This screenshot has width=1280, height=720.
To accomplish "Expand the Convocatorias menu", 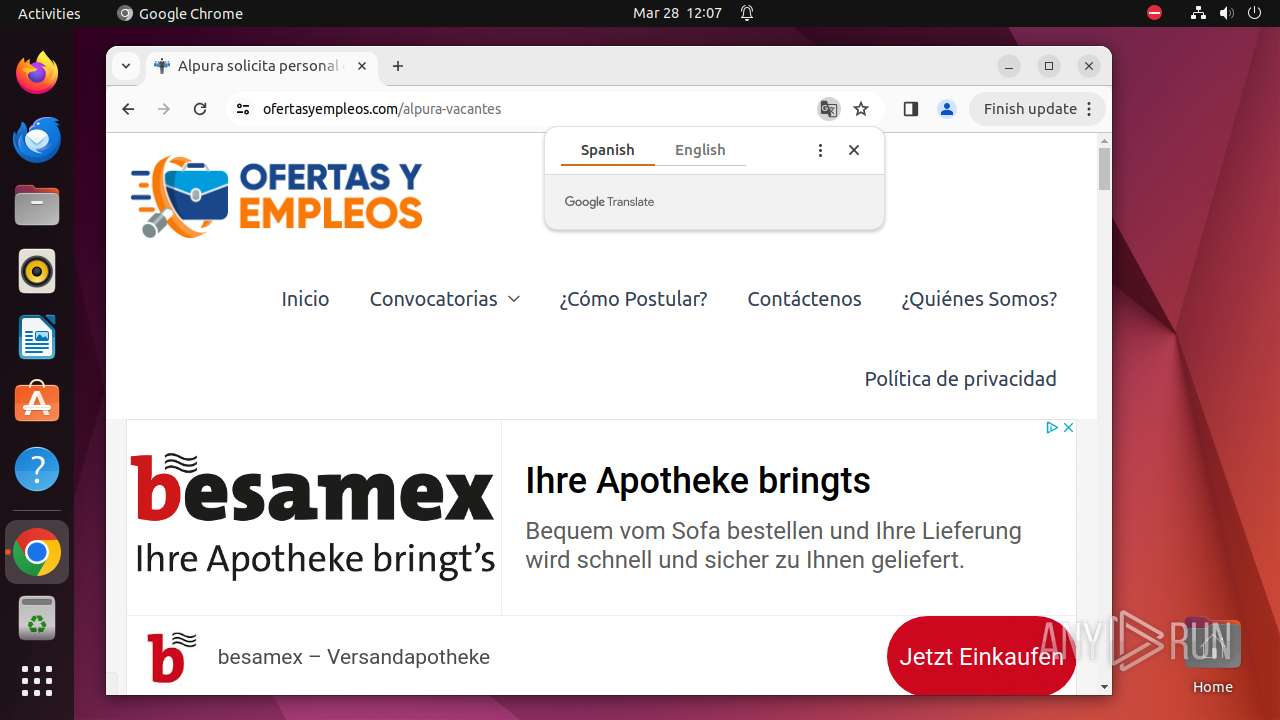I will [x=445, y=299].
